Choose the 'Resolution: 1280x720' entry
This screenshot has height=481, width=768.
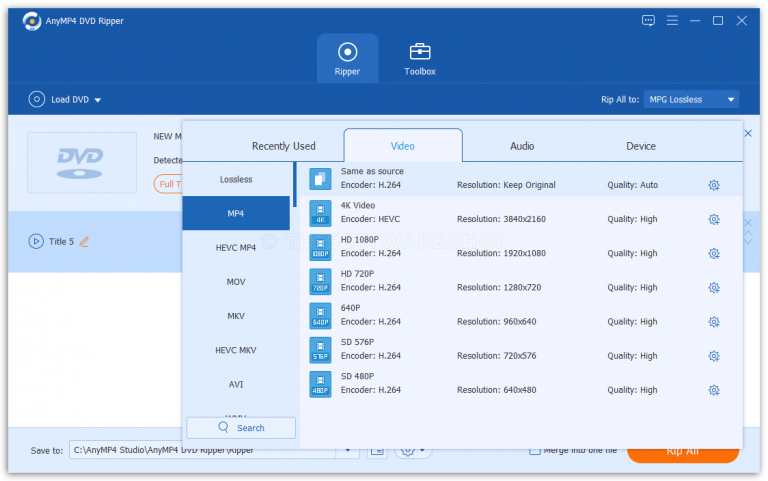[x=499, y=288]
